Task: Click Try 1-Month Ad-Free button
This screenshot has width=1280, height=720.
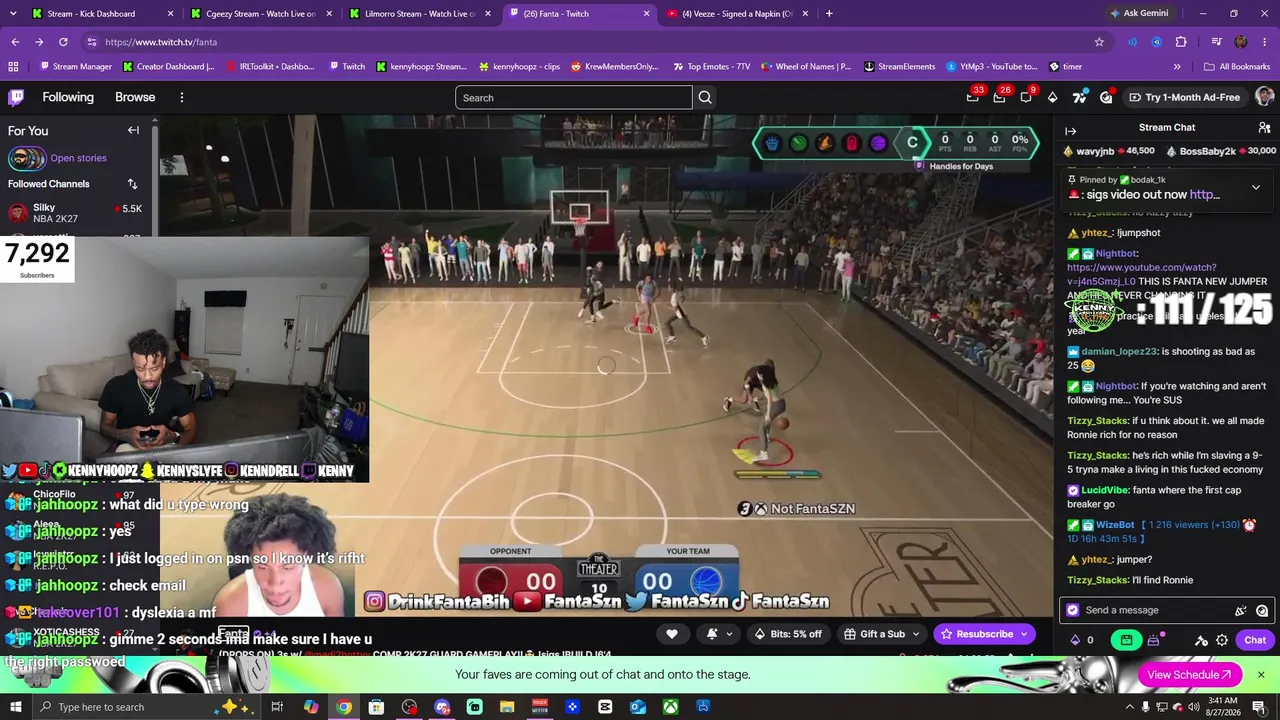Action: coord(1184,97)
